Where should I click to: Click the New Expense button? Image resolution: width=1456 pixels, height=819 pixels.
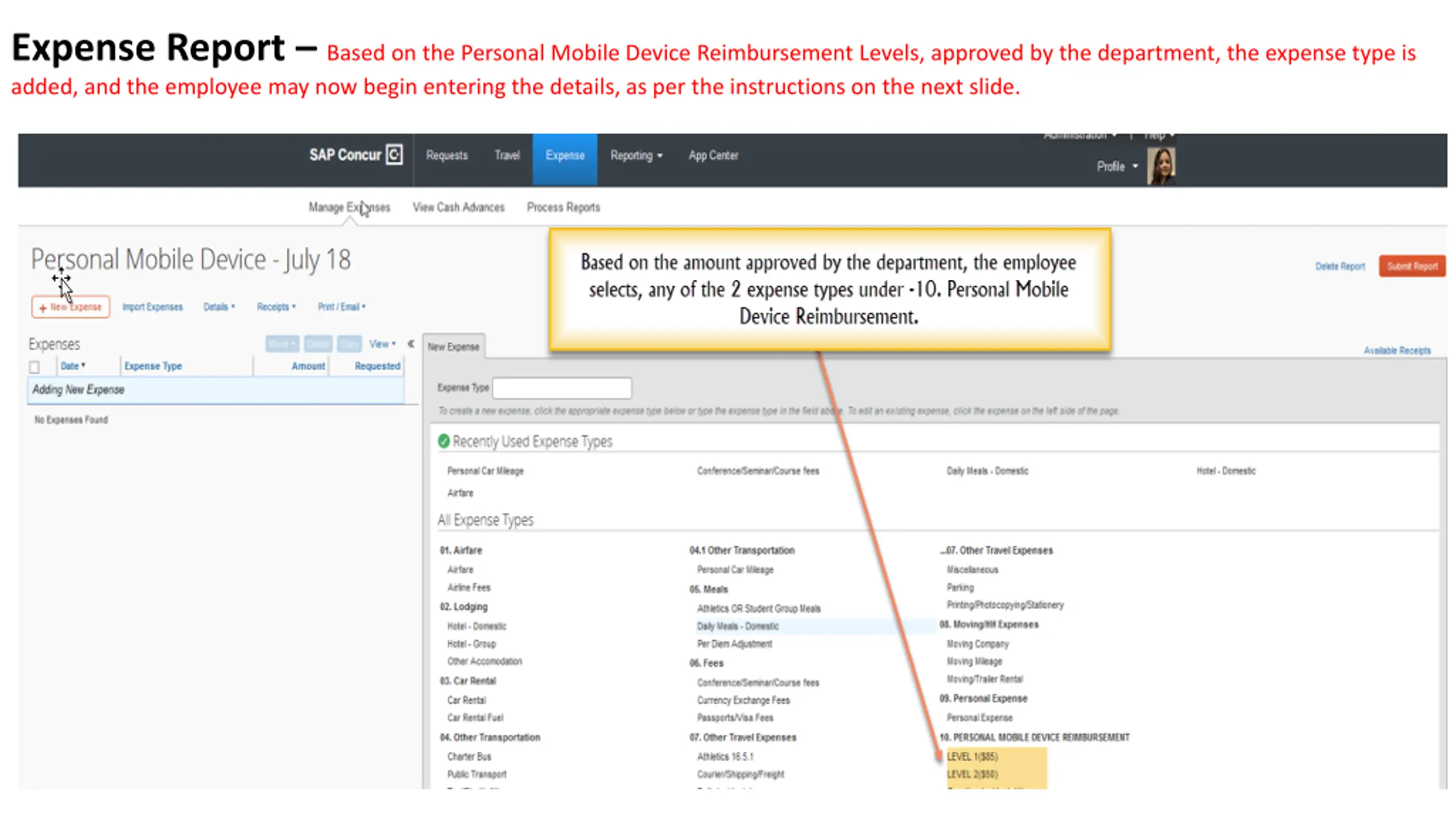pos(71,307)
